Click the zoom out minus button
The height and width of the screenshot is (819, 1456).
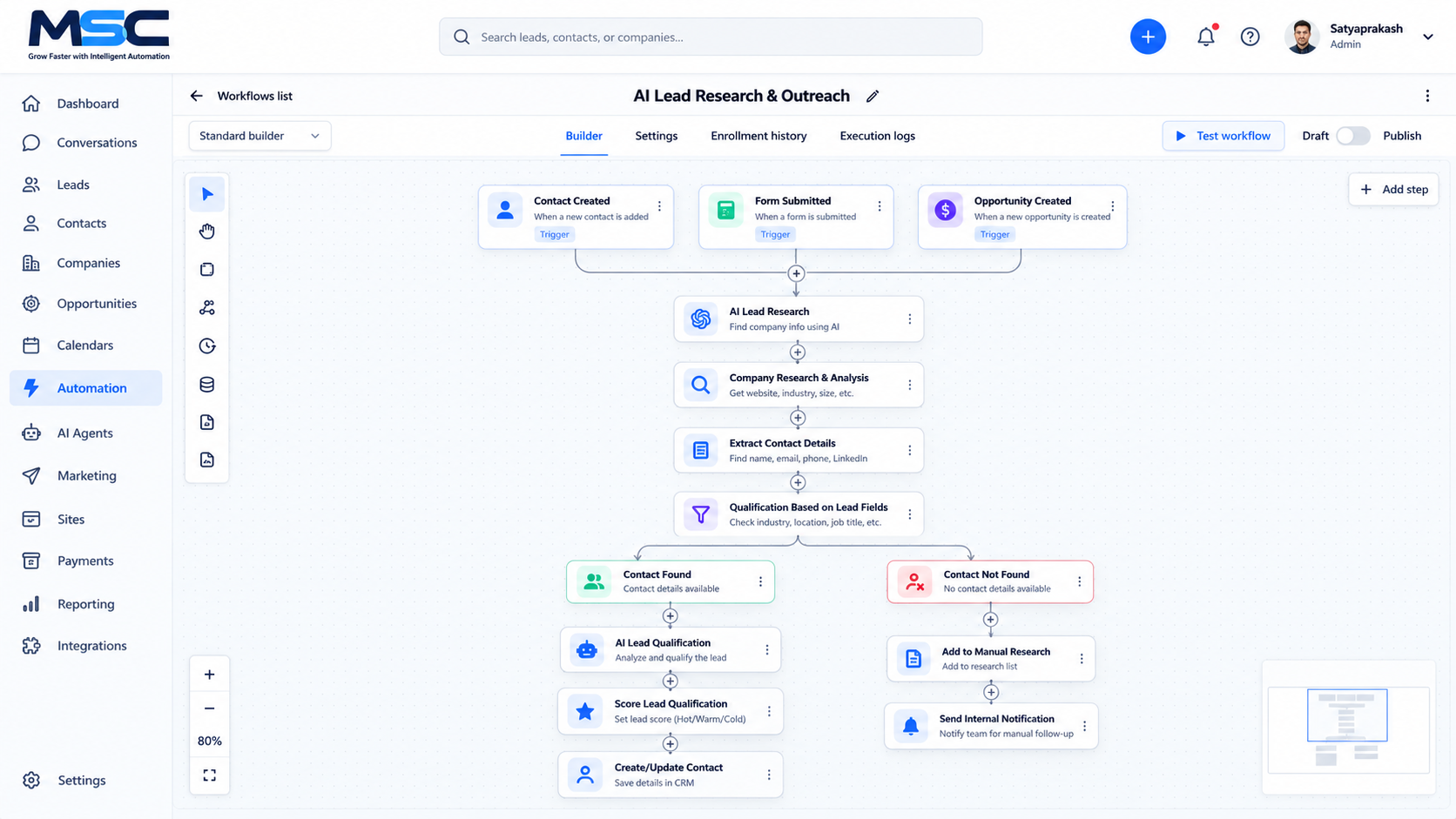(210, 708)
